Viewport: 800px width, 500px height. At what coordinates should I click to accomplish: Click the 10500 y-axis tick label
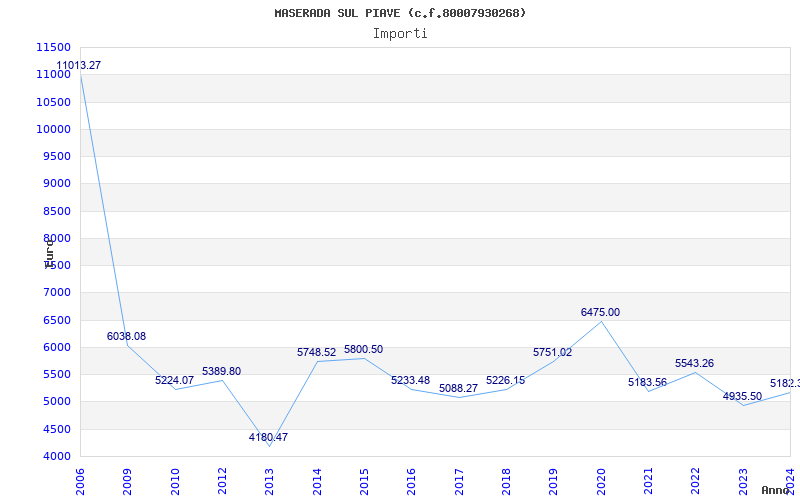pyautogui.click(x=53, y=102)
